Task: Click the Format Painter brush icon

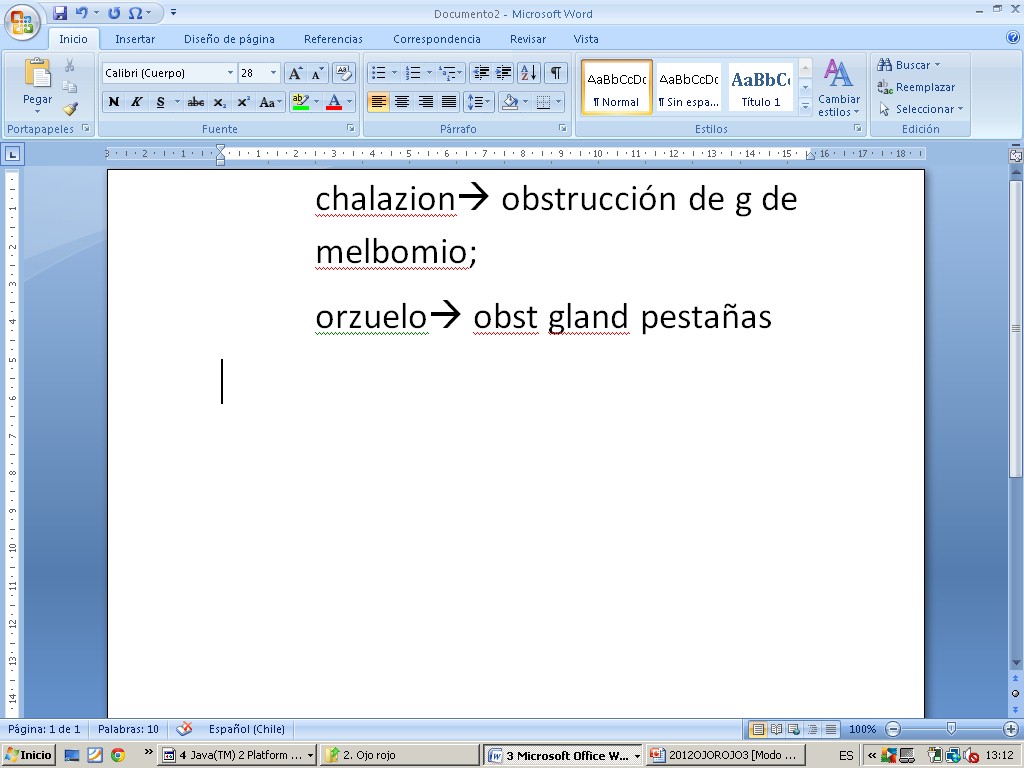Action: tap(70, 109)
